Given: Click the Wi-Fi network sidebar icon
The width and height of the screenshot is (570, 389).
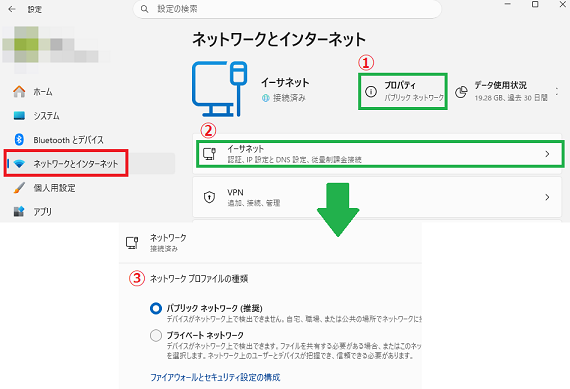Looking at the screenshot, I should tap(19, 164).
